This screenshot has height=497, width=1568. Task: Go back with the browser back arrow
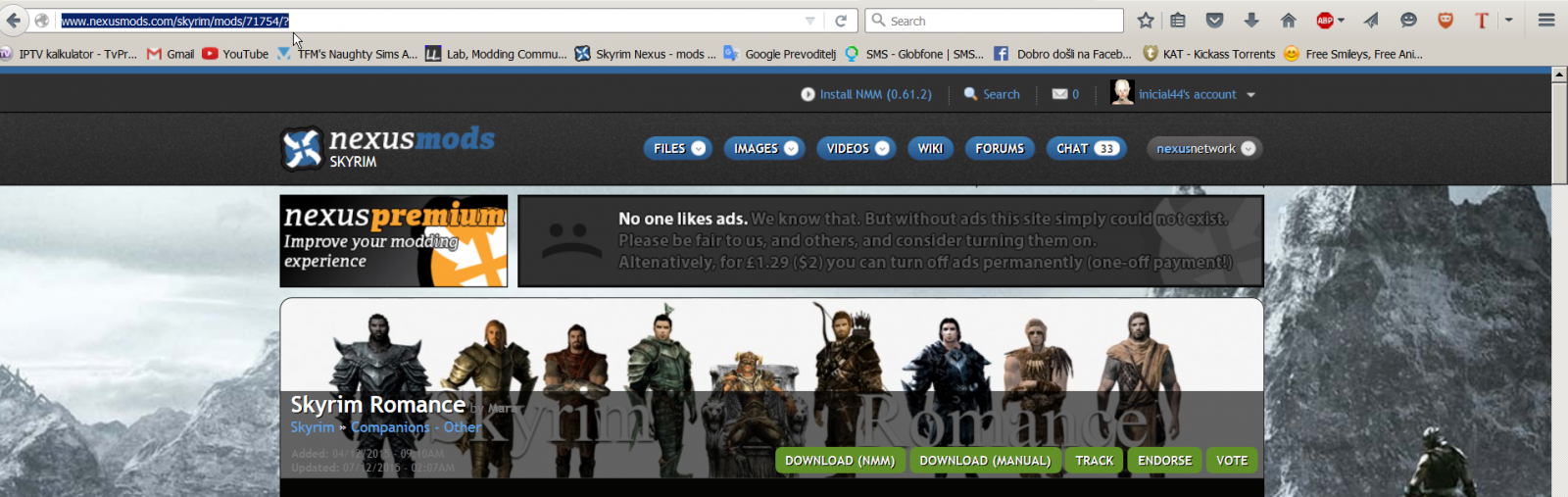point(14,21)
